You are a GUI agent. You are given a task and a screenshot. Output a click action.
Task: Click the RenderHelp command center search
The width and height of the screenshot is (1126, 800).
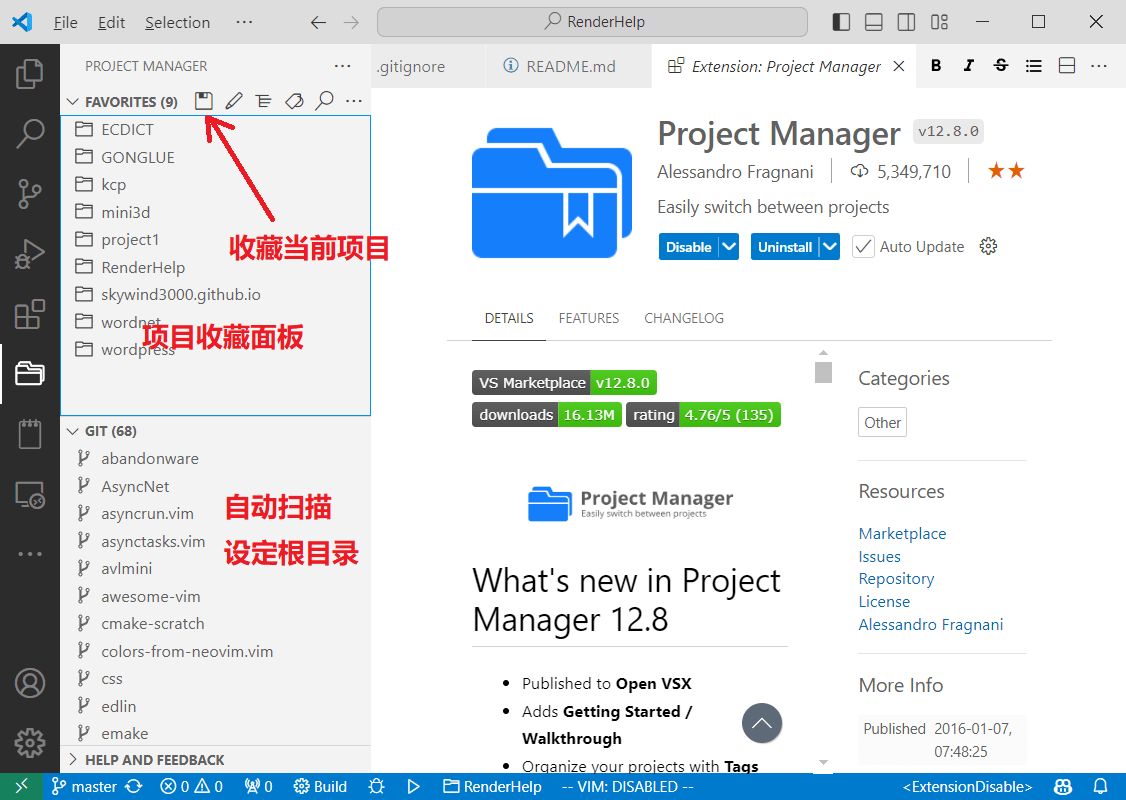click(x=592, y=22)
